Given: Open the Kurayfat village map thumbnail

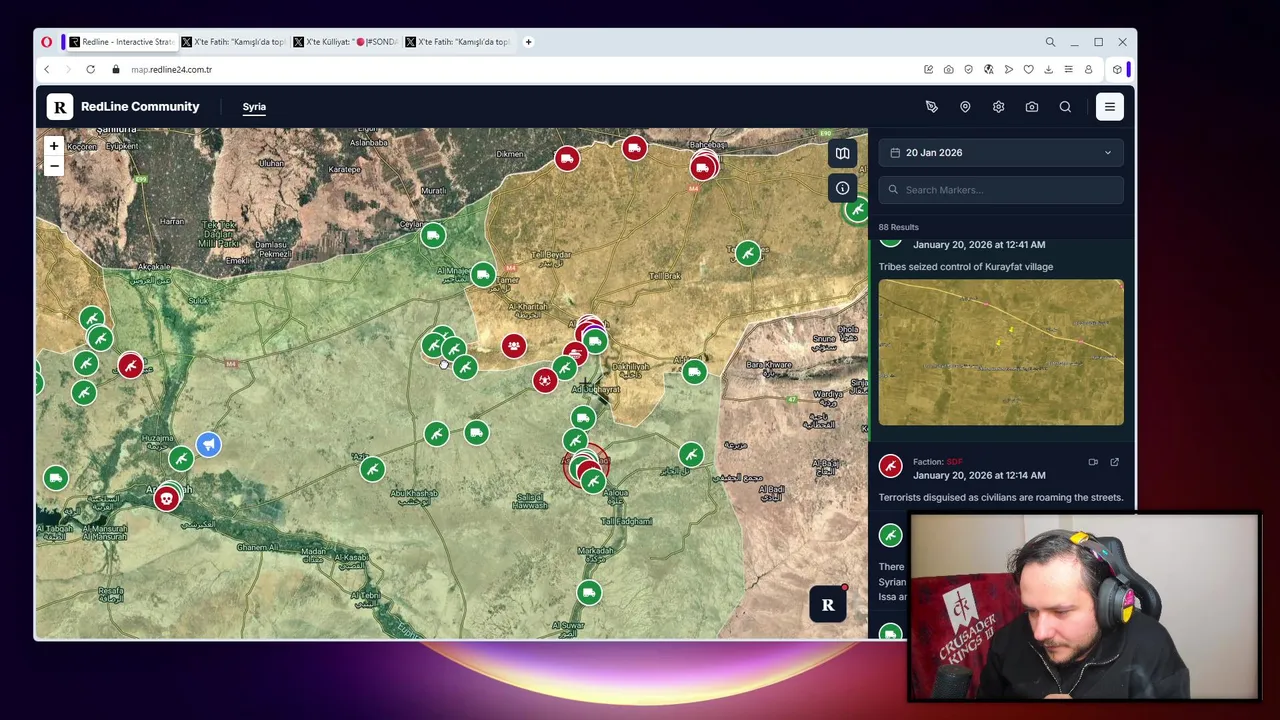Looking at the screenshot, I should click(x=1001, y=352).
